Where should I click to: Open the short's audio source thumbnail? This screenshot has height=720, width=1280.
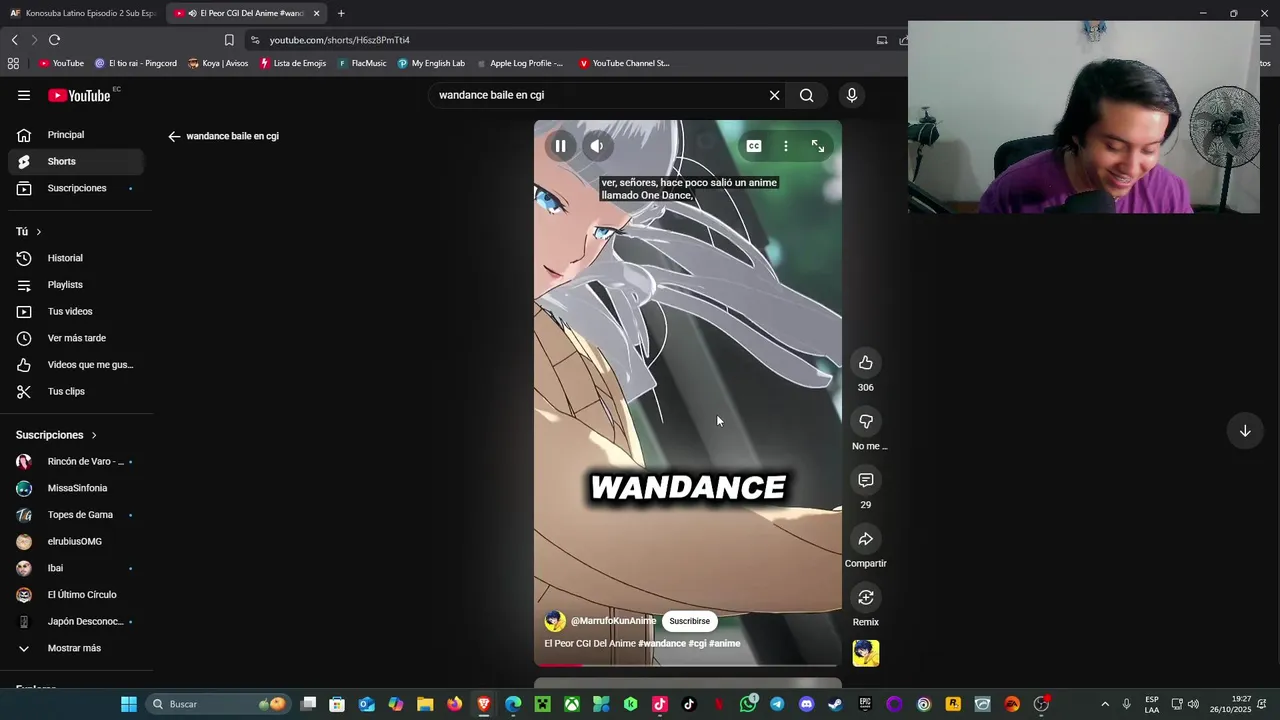pyautogui.click(x=866, y=653)
